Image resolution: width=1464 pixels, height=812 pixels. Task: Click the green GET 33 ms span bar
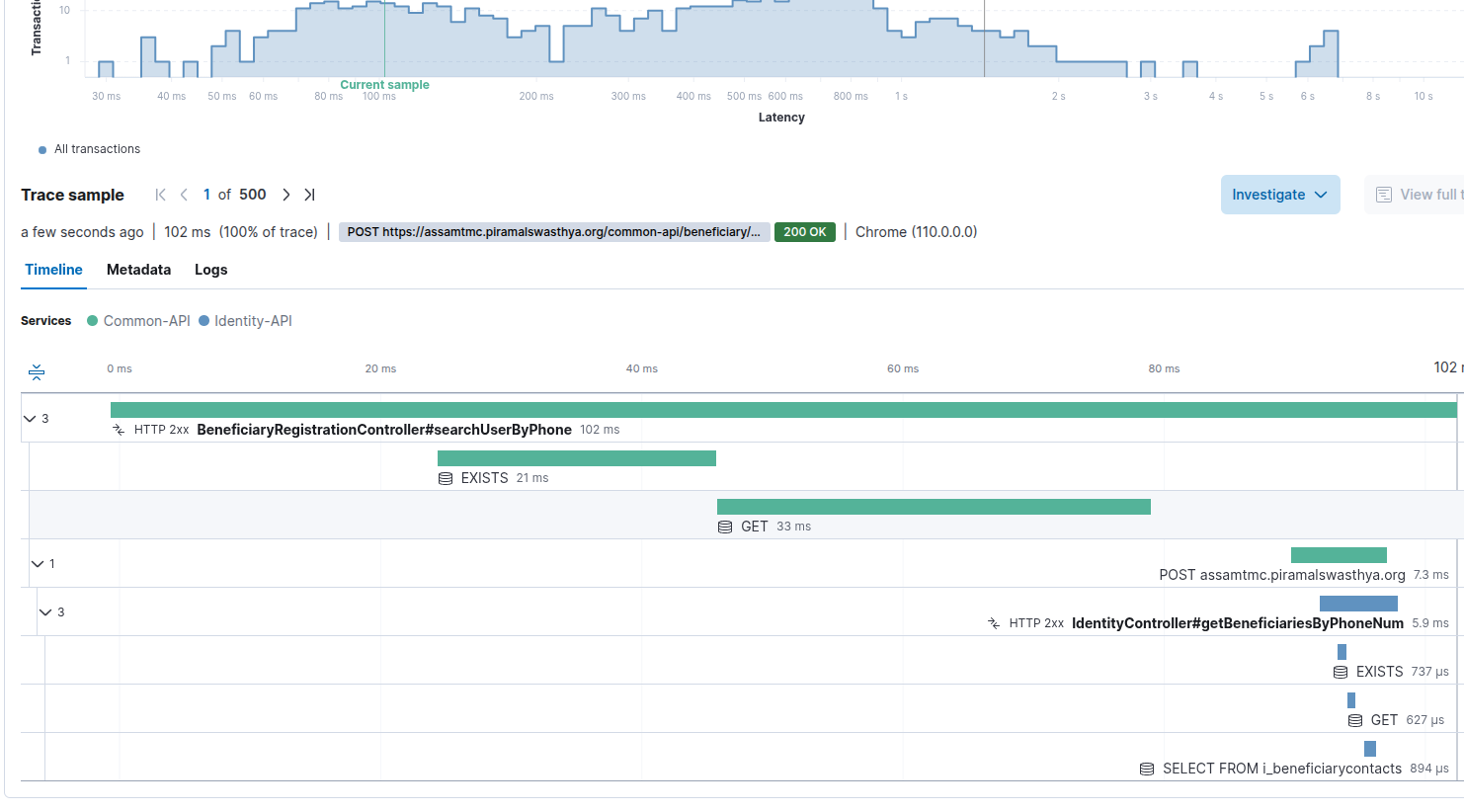934,507
